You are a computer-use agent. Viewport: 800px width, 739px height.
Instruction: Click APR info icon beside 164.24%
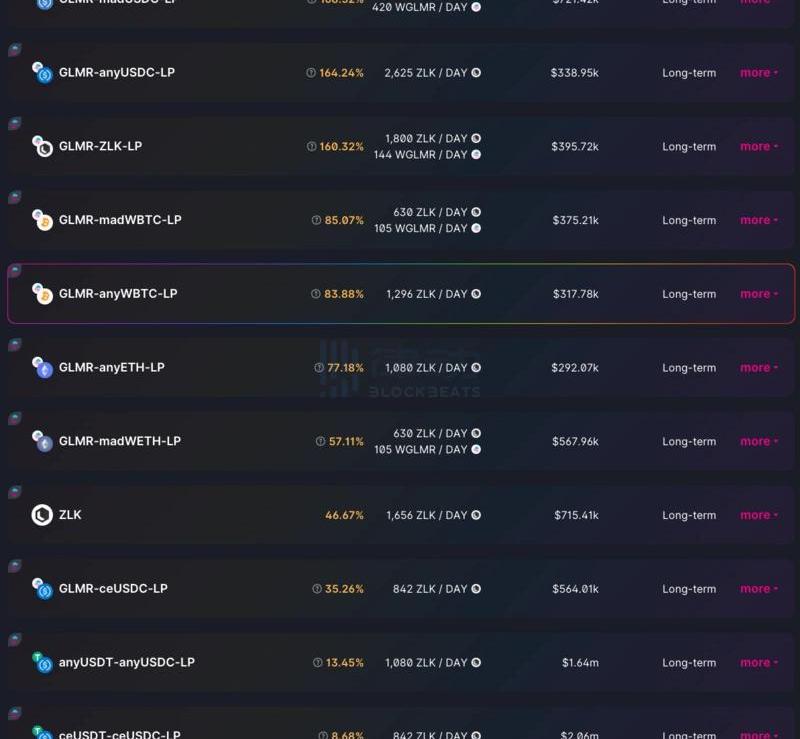[311, 73]
